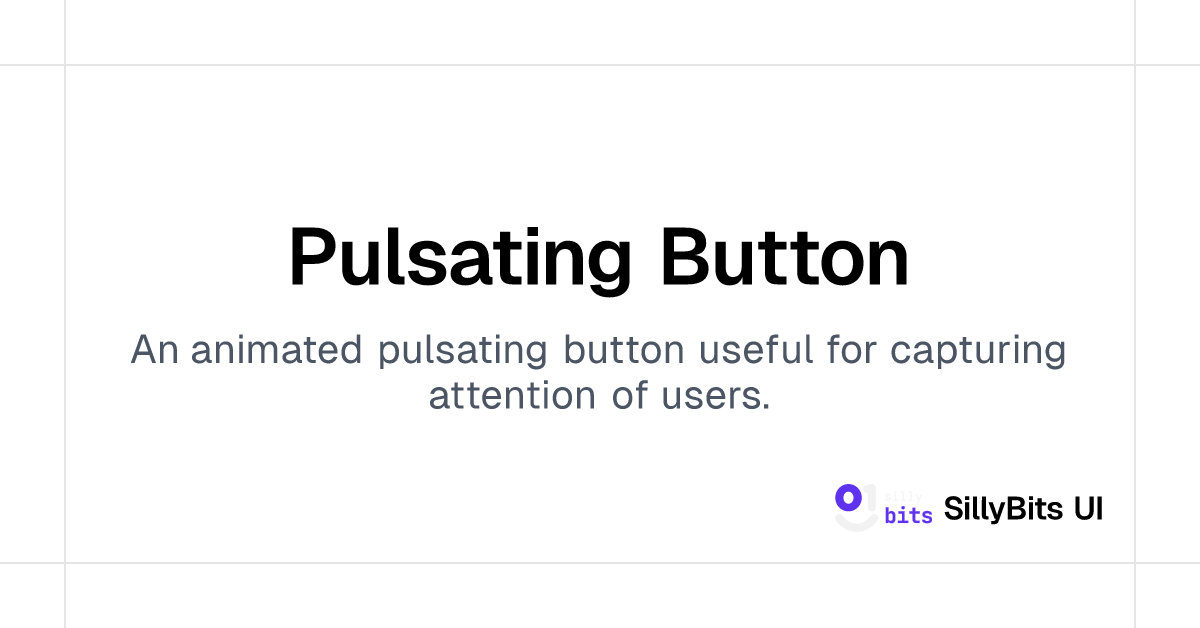Select the word 'Button' in the heading
Viewport: 1200px width, 628px height.
(785, 258)
